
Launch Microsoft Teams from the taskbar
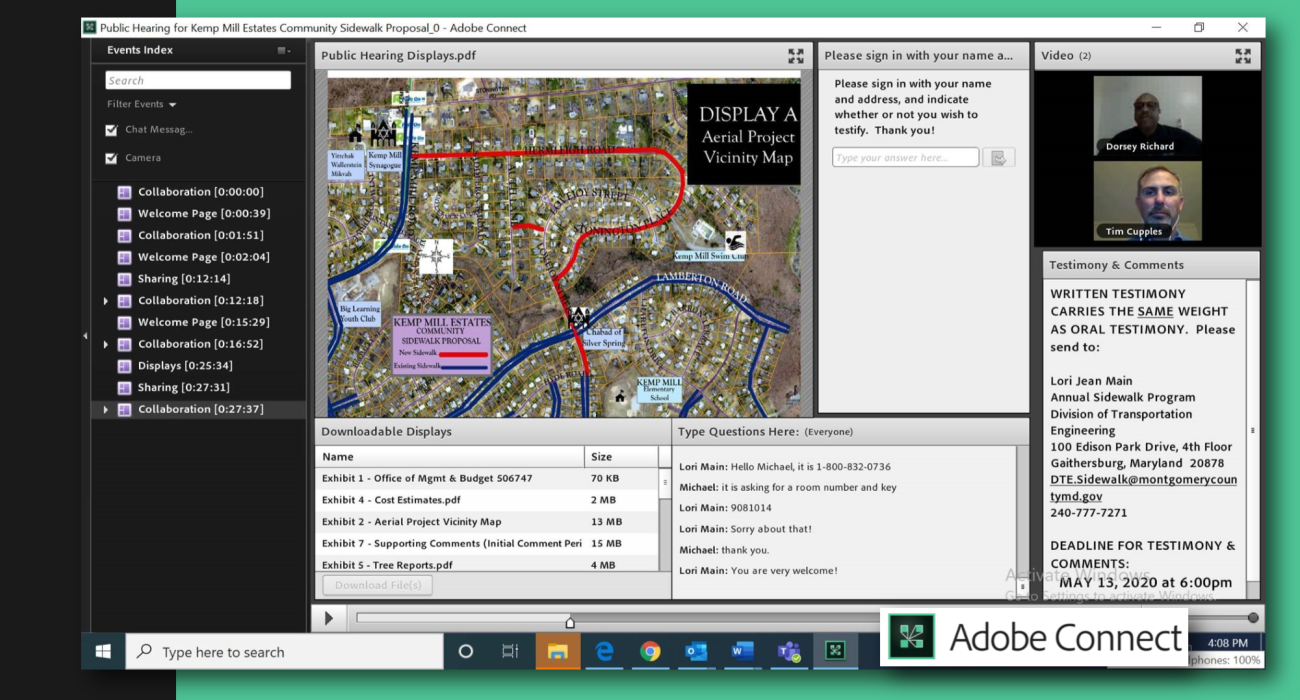[789, 652]
